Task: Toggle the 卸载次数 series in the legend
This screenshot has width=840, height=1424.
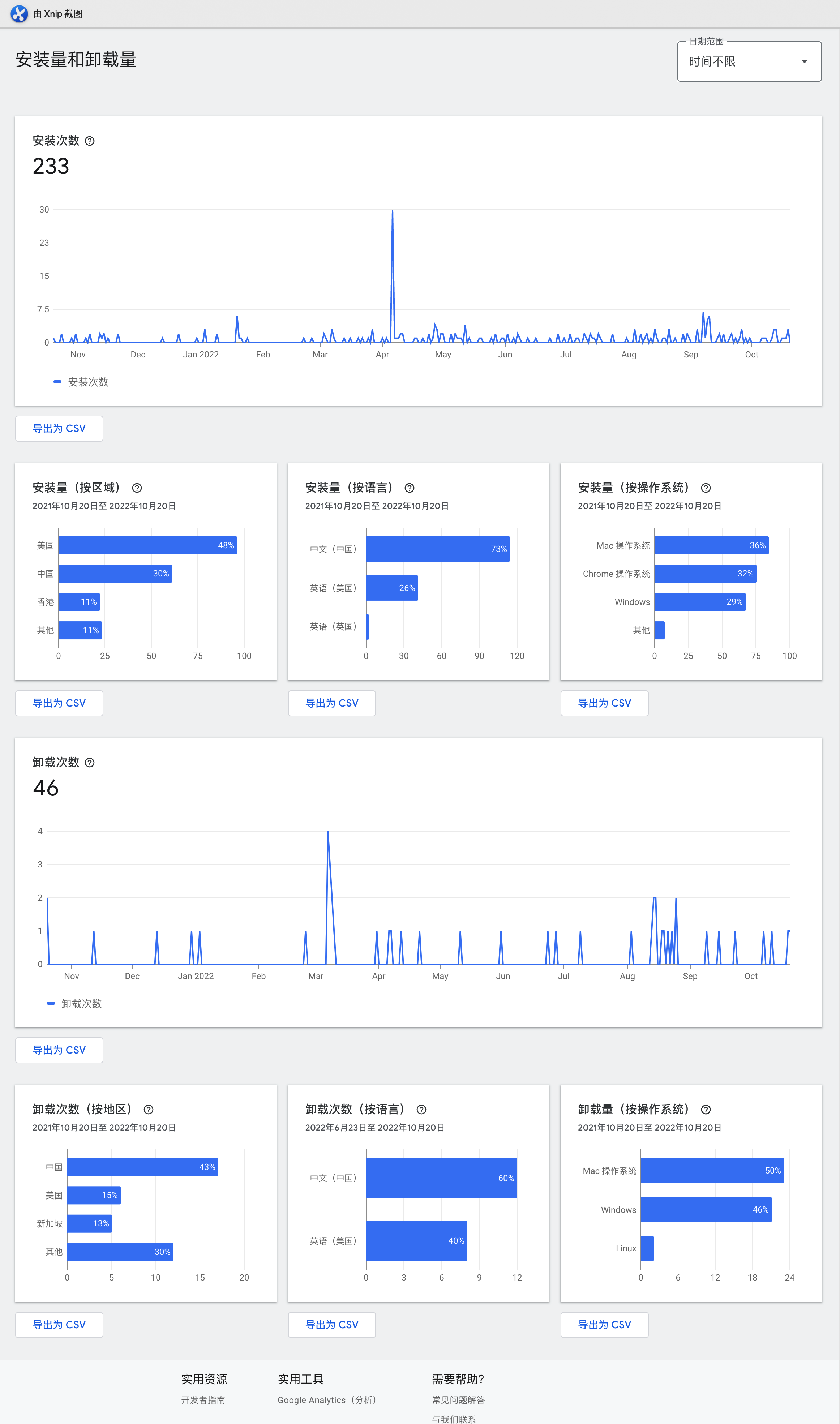Action: [x=74, y=1003]
